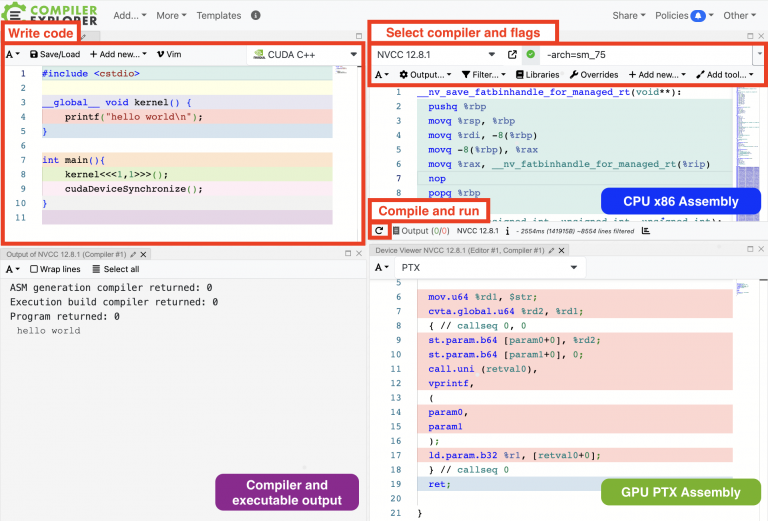Viewport: 768px width, 521px height.
Task: Click Select all in output pane
Action: pyautogui.click(x=116, y=269)
